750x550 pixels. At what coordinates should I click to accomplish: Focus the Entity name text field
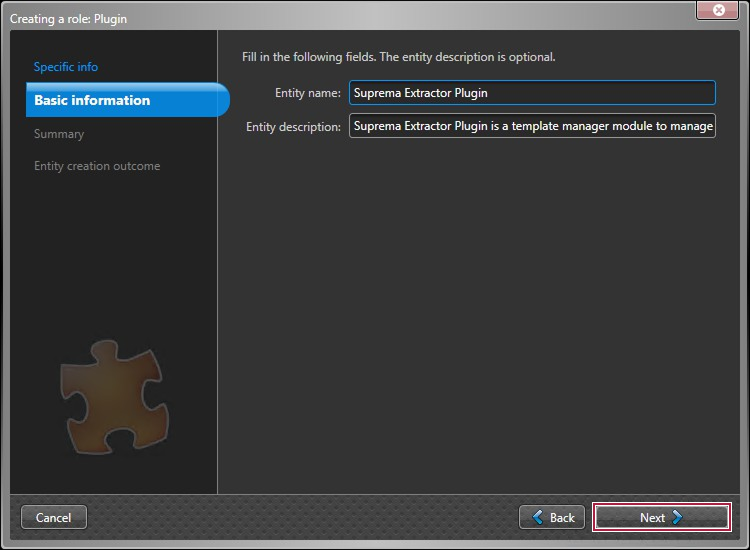532,93
